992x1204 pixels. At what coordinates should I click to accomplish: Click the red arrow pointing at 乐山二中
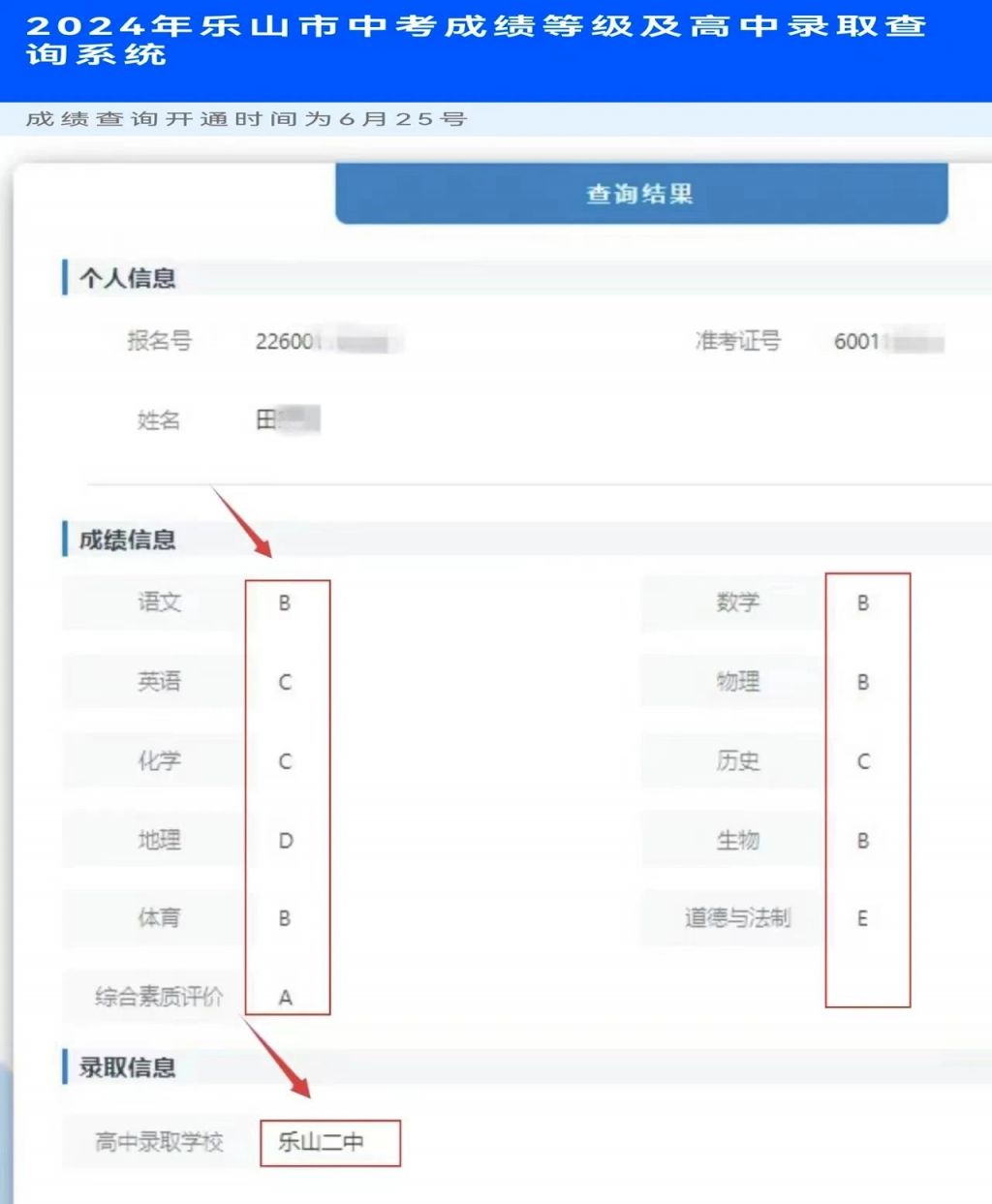(x=277, y=1058)
